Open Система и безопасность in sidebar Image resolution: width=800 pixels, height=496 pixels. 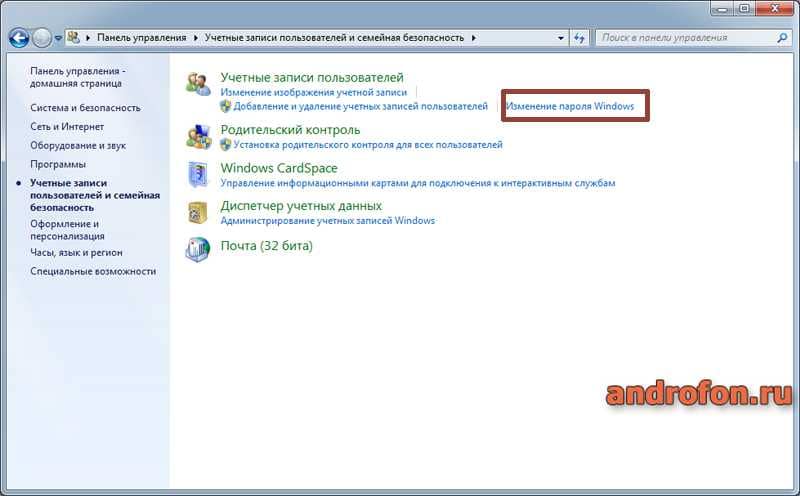(x=85, y=108)
